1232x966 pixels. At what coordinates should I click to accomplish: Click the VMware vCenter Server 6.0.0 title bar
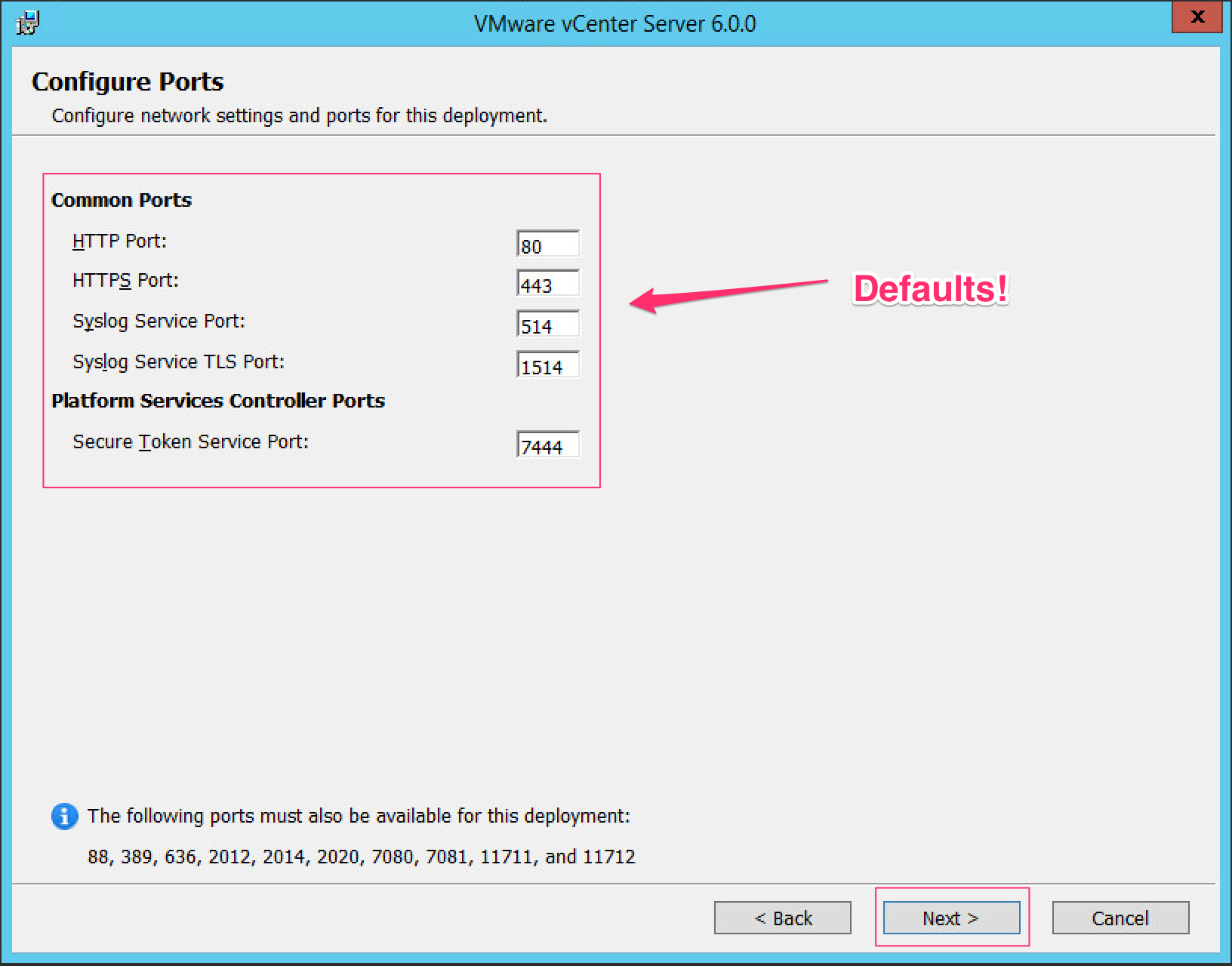[x=615, y=23]
